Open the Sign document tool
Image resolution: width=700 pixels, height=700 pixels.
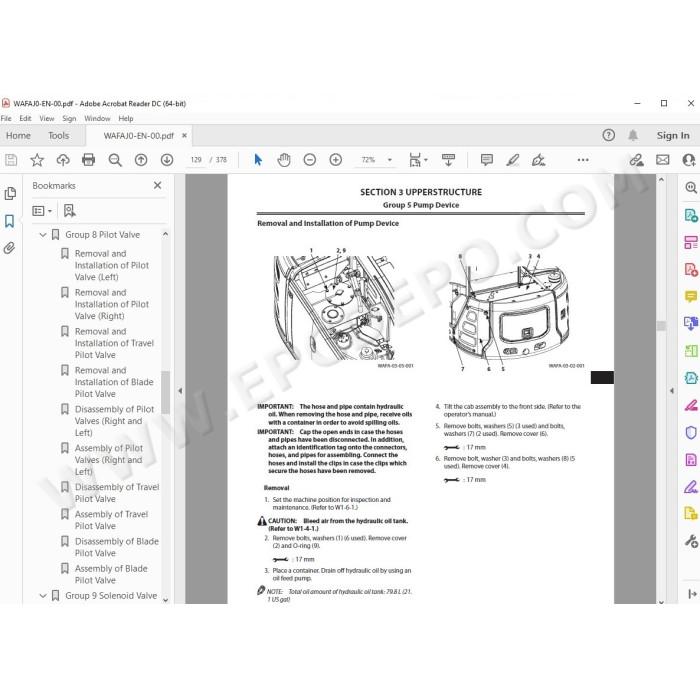[x=538, y=160]
